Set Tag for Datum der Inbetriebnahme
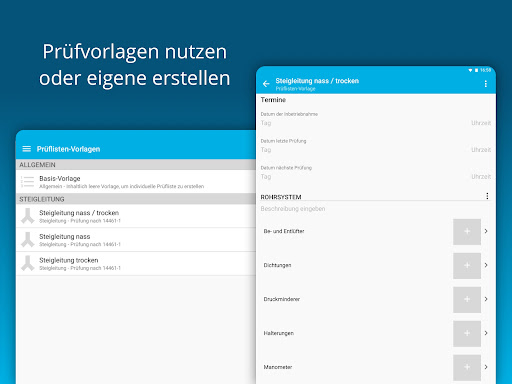512x384 pixels. [x=266, y=123]
